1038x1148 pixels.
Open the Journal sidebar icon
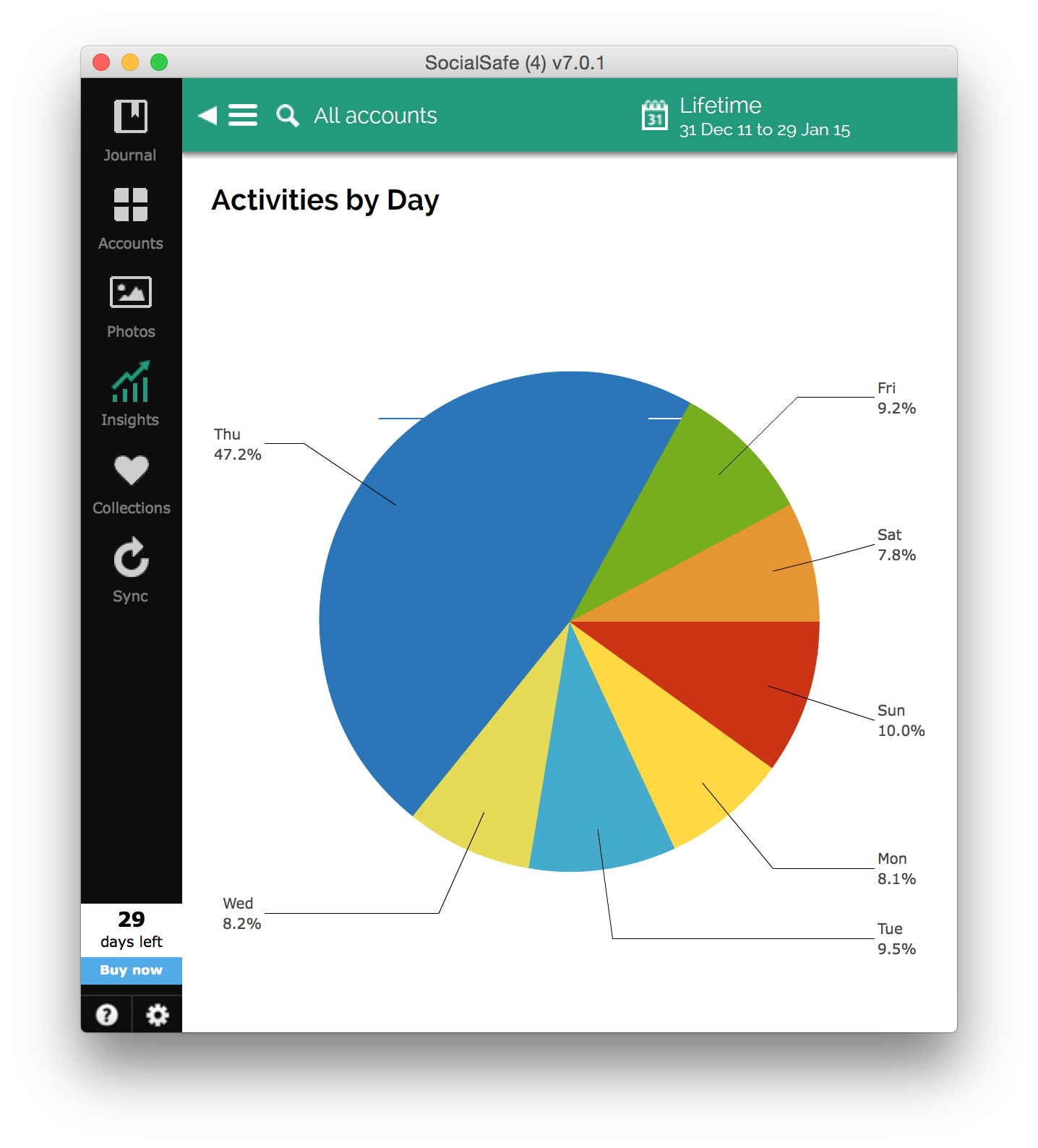tap(131, 117)
